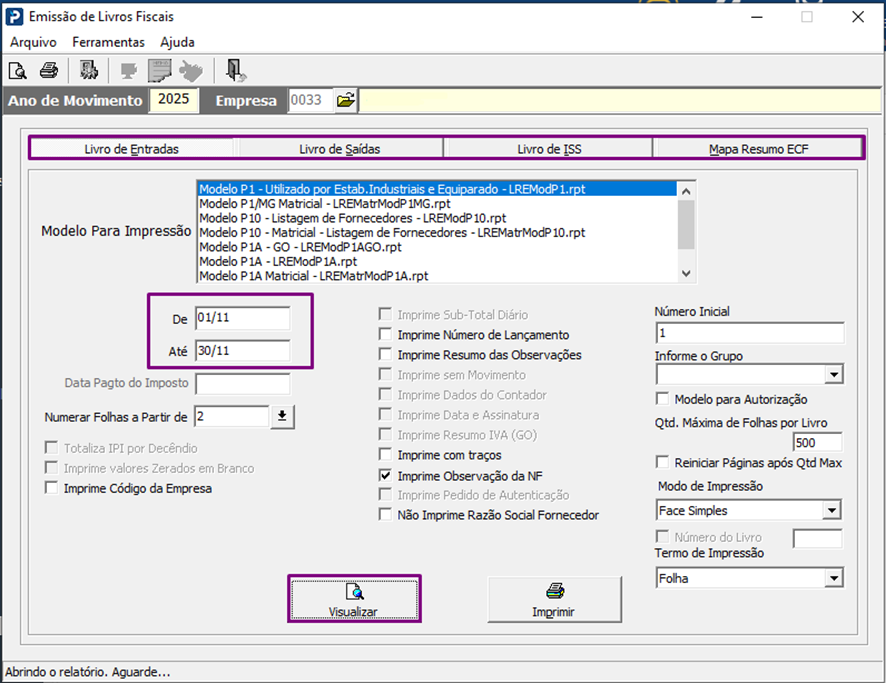Click the Visualizar button

pos(354,599)
